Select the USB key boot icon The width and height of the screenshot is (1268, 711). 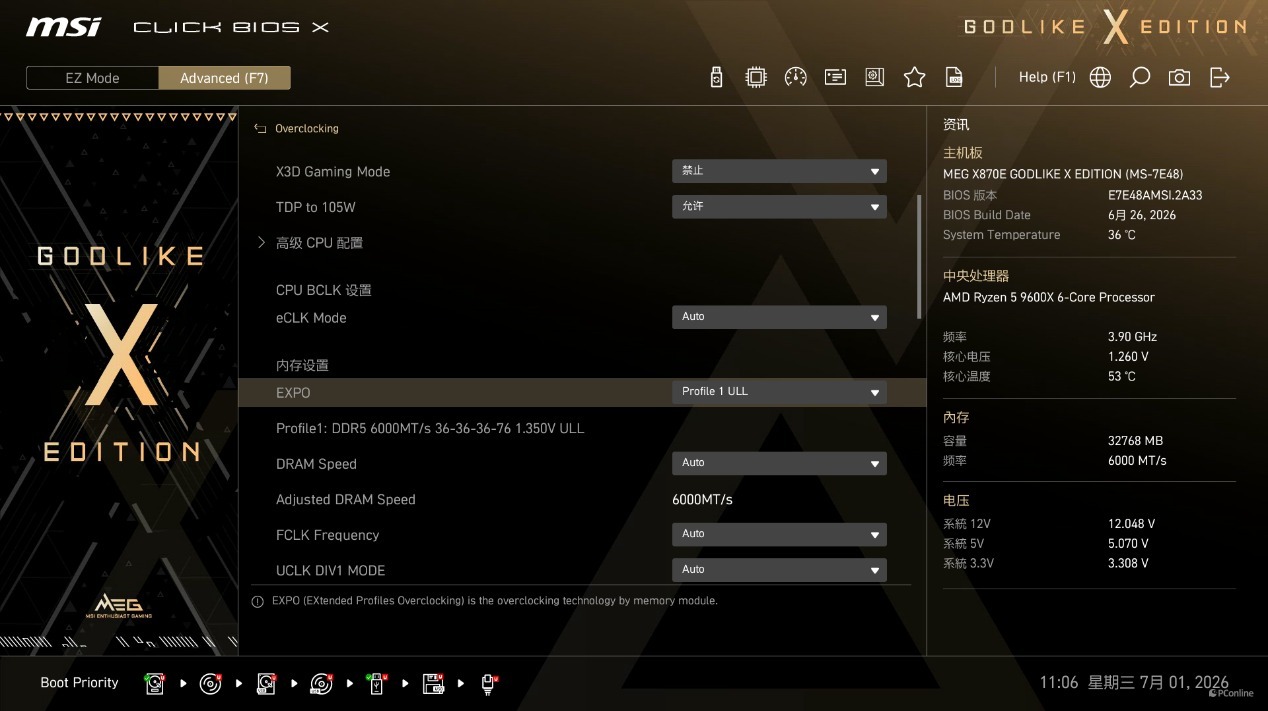click(x=377, y=683)
